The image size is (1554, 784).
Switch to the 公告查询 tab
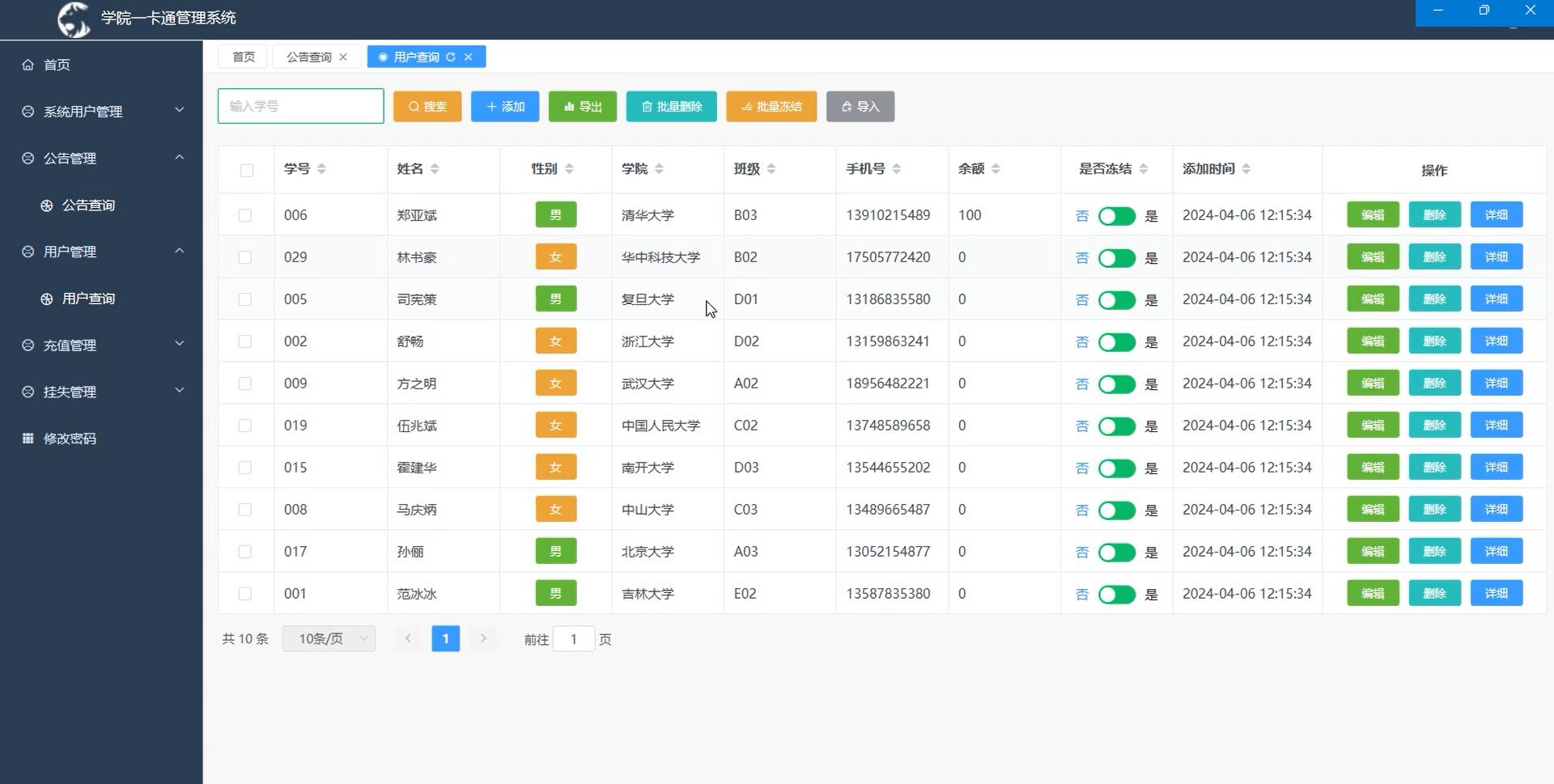(x=309, y=57)
